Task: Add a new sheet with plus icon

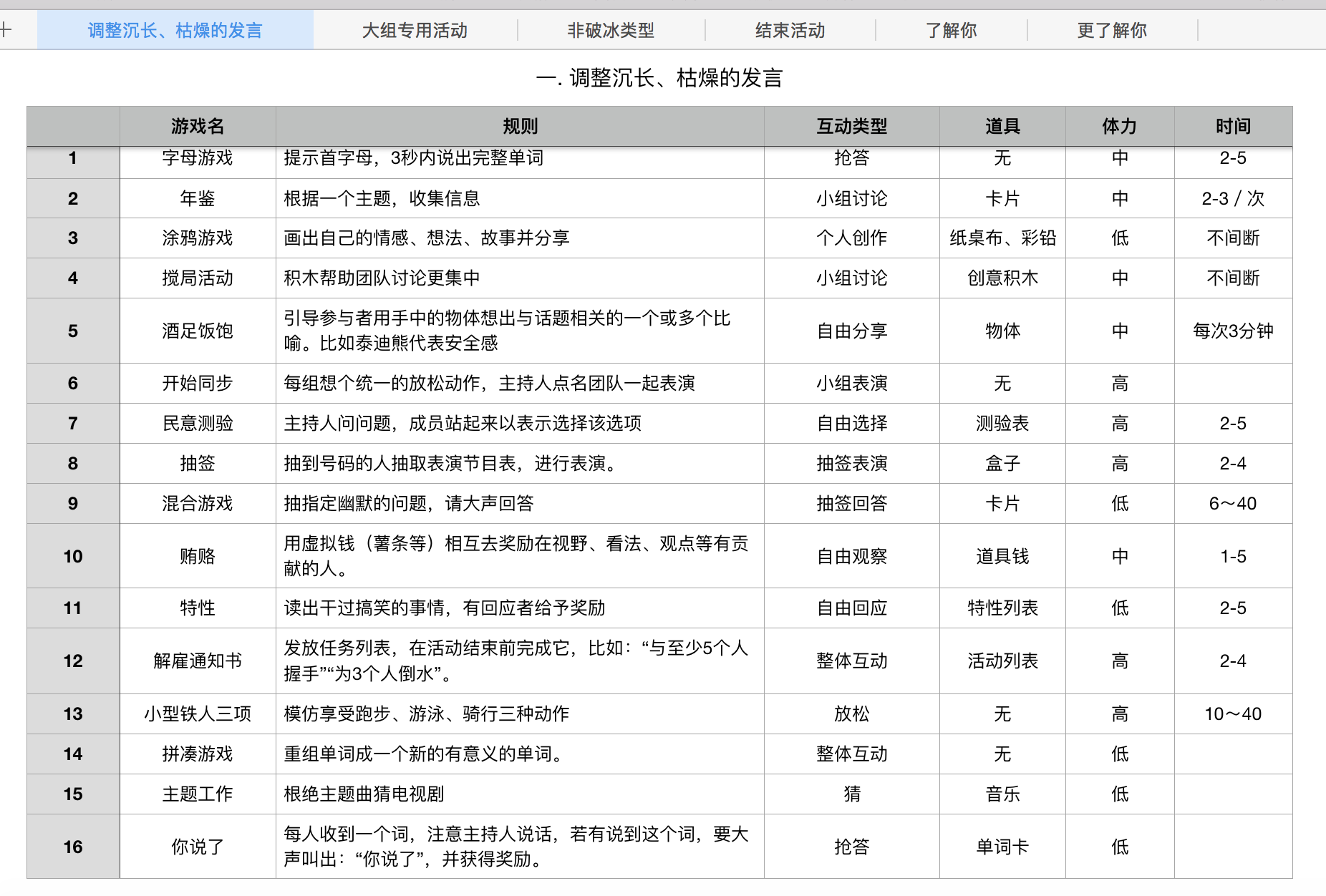Action: [6, 30]
